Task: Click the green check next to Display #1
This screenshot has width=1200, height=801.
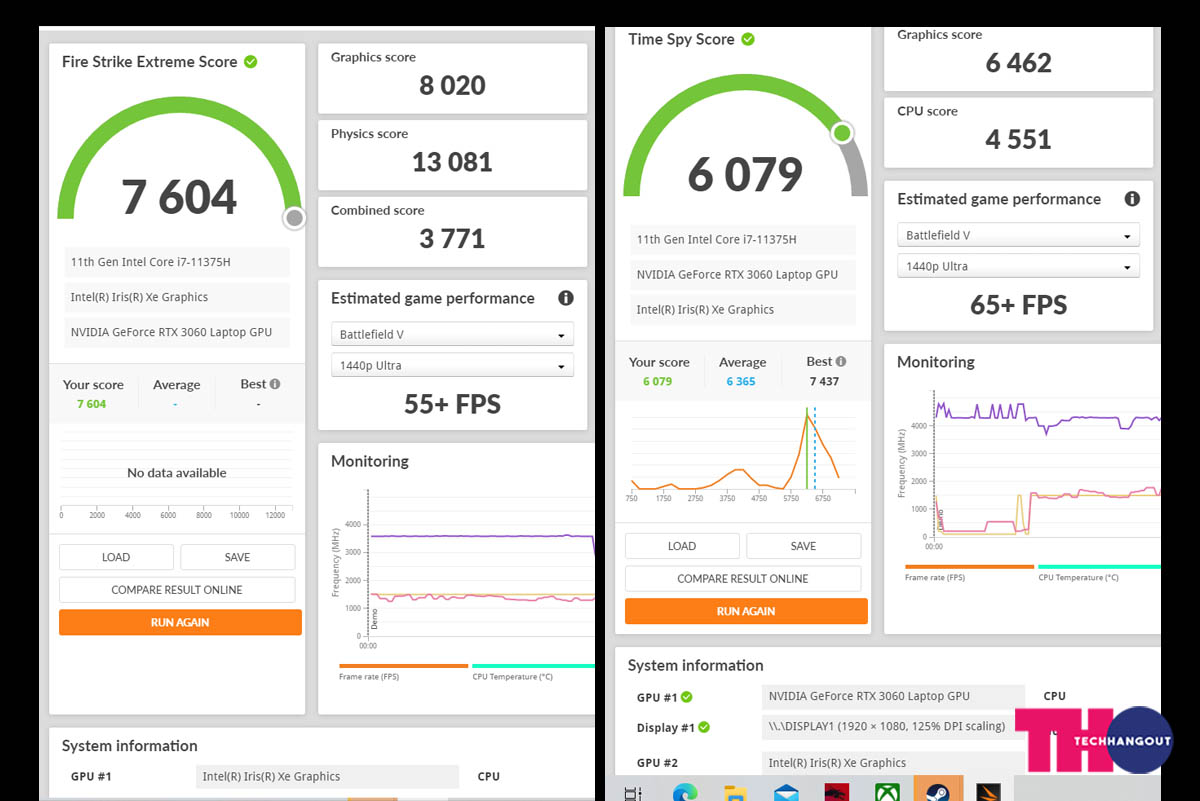Action: 704,728
